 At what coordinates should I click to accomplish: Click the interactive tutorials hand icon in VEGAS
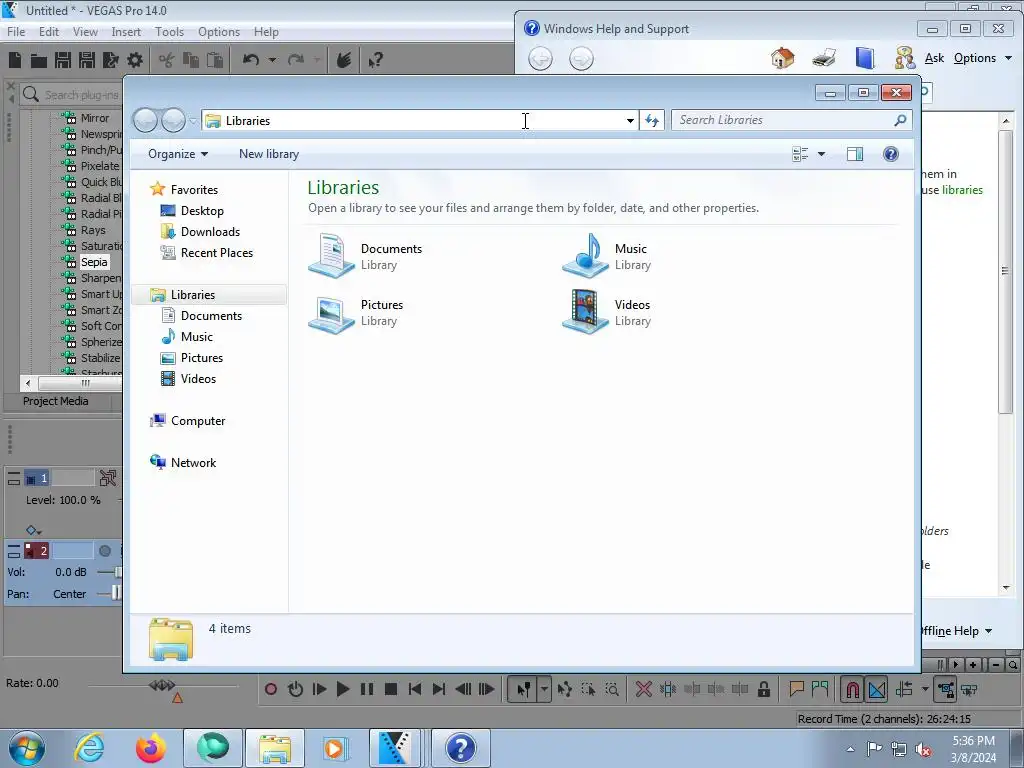pos(344,60)
